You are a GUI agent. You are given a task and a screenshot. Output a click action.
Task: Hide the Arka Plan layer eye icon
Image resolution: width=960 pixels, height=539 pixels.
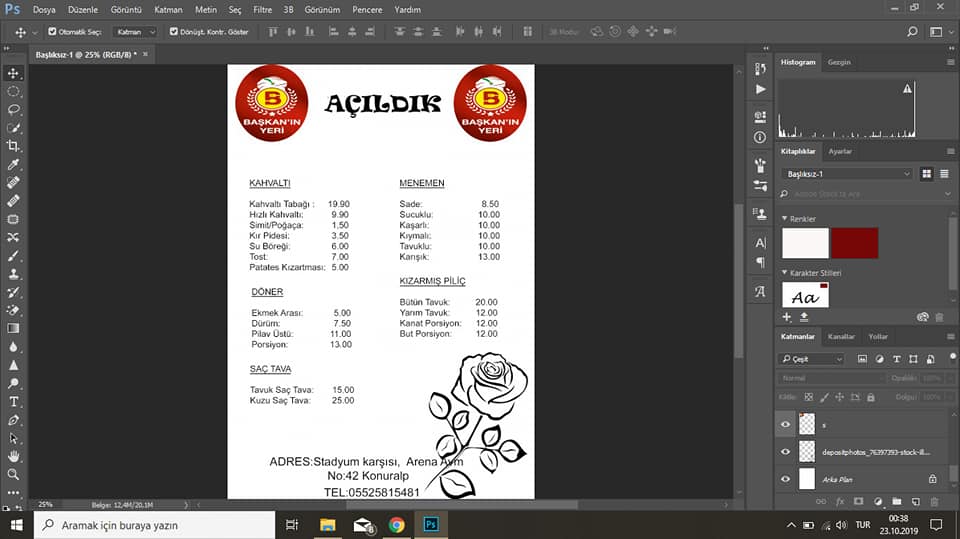[786, 479]
